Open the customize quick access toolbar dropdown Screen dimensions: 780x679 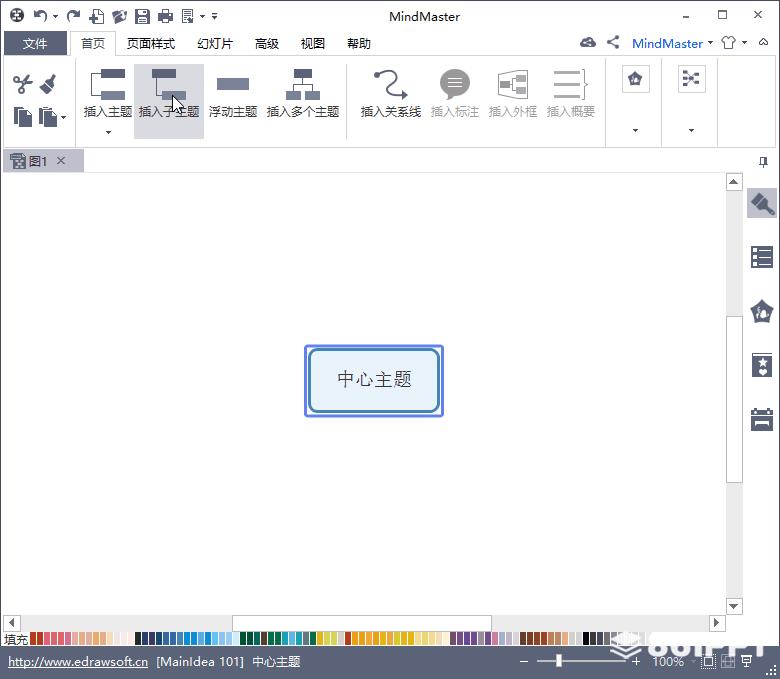tap(214, 16)
